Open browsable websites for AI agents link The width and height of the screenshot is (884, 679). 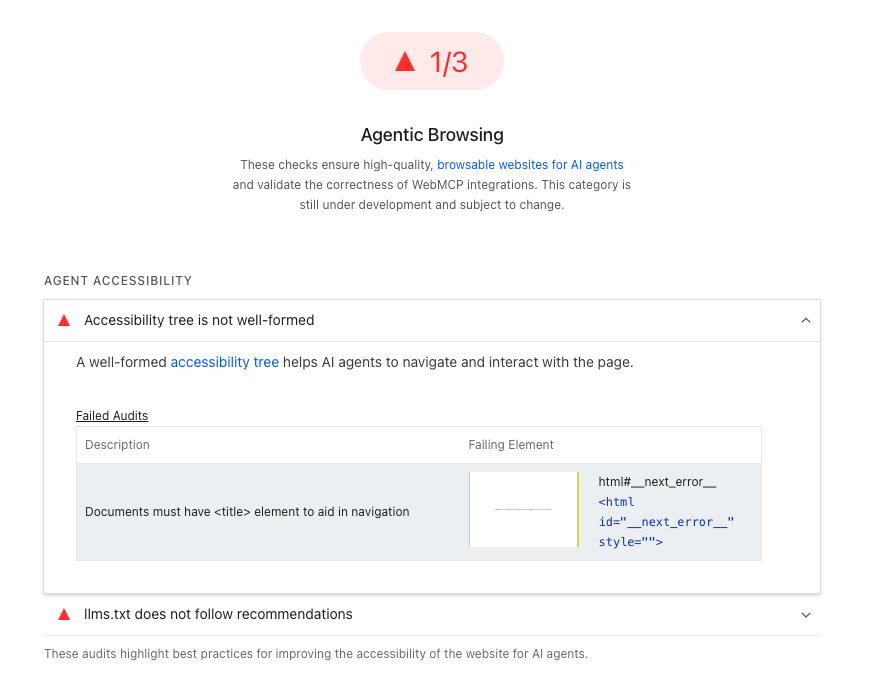click(530, 165)
